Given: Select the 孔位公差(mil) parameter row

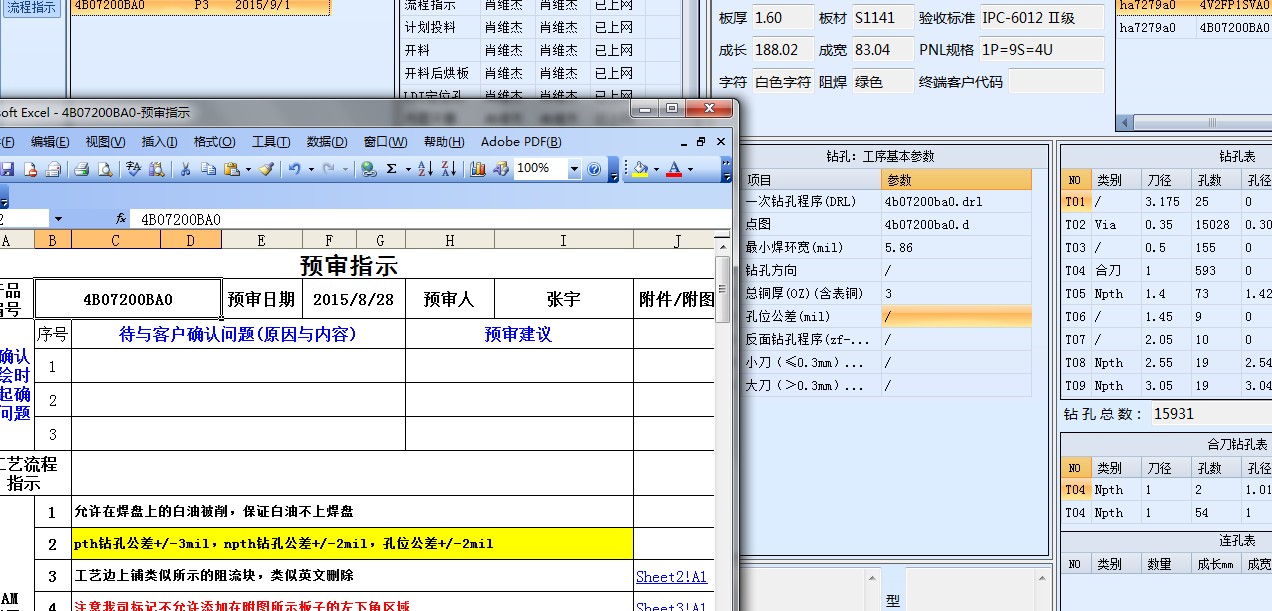Looking at the screenshot, I should (x=888, y=317).
